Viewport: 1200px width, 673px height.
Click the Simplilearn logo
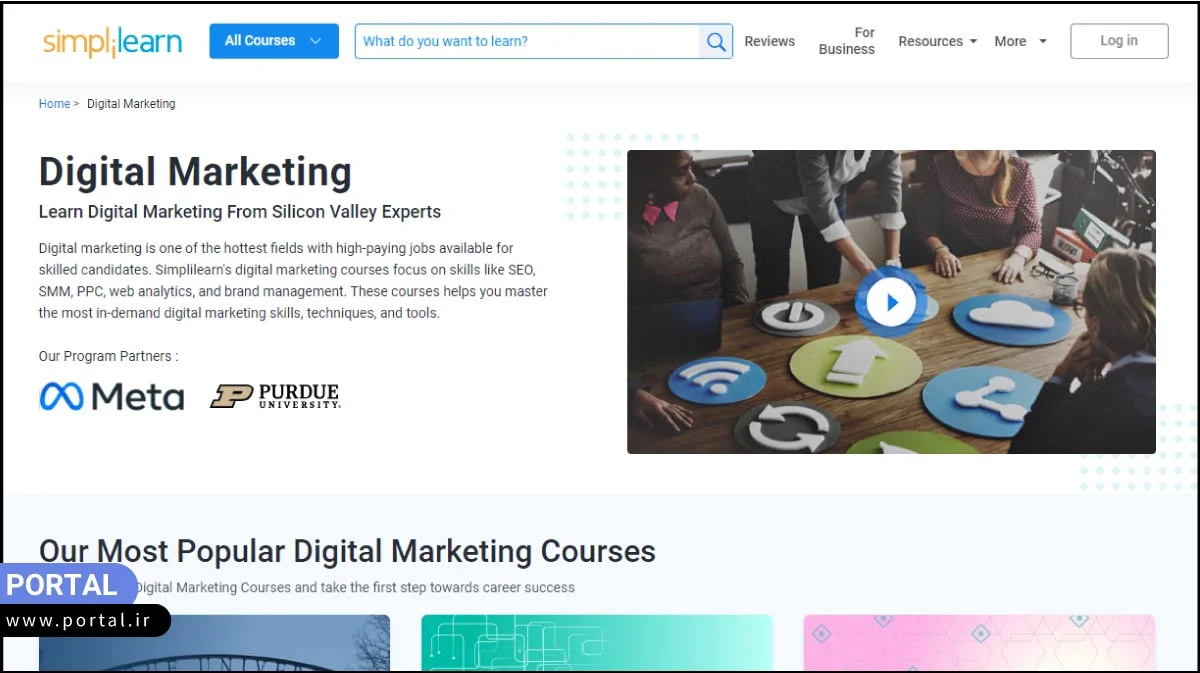point(112,42)
